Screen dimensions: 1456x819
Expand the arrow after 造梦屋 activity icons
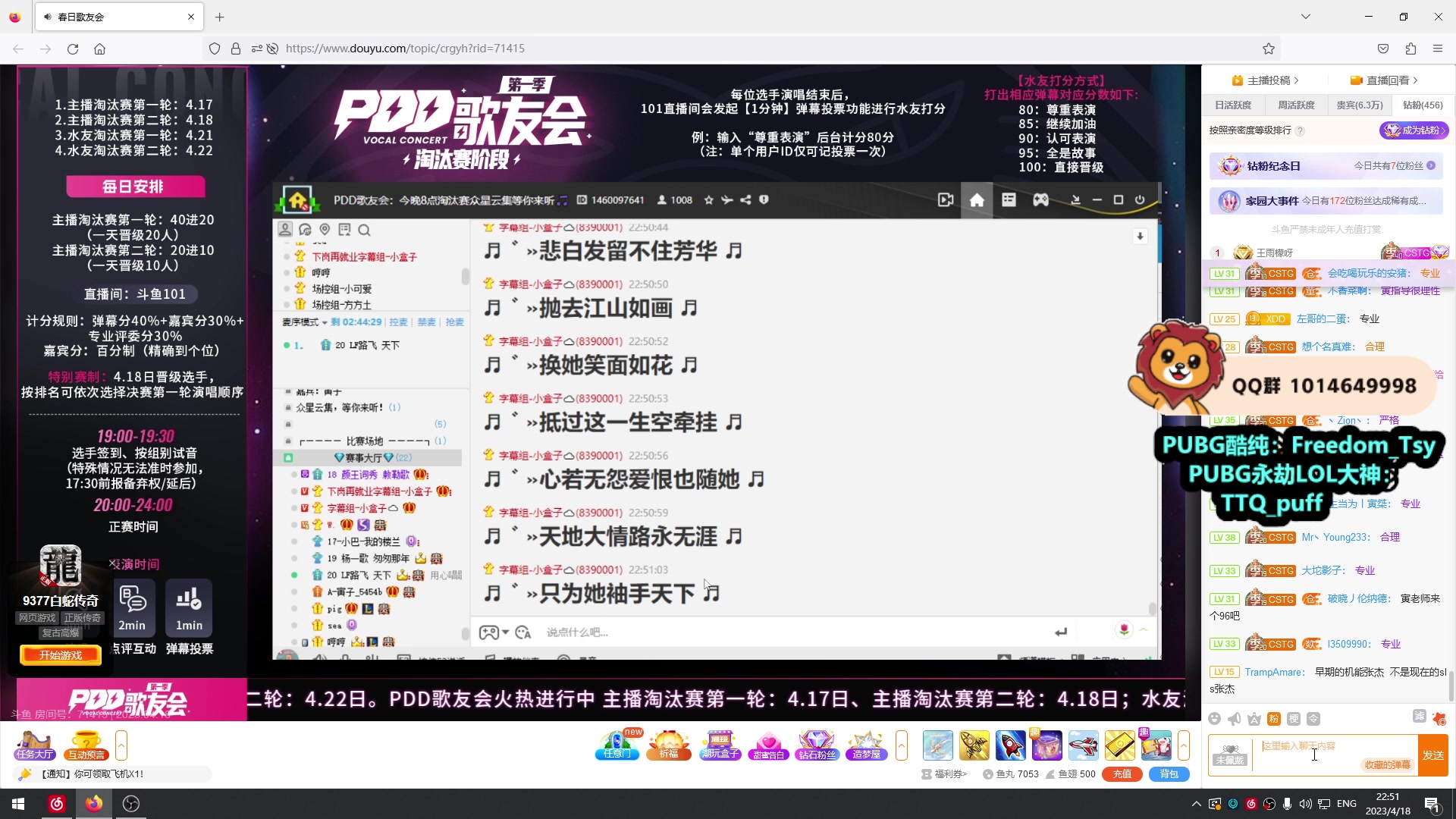click(x=902, y=745)
